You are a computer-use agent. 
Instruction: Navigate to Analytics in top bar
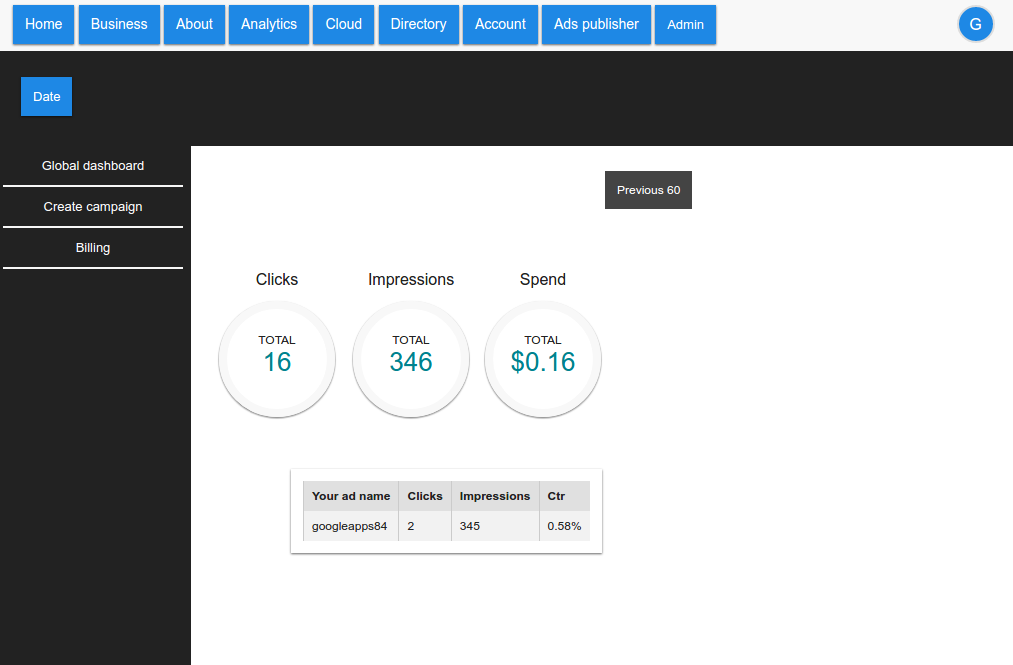pyautogui.click(x=269, y=25)
